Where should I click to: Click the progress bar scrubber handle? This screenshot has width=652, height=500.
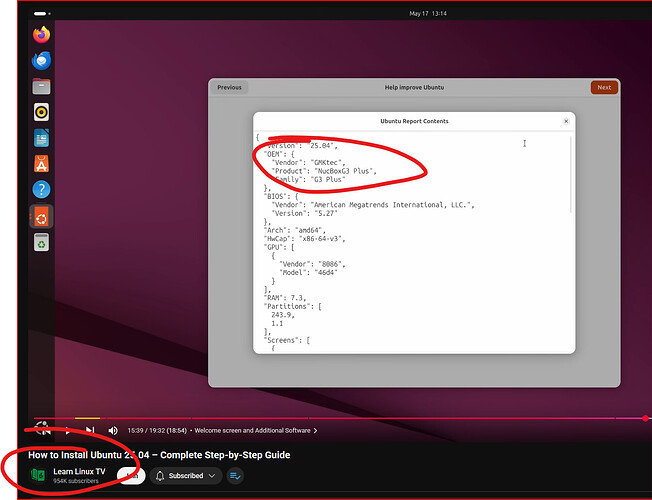click(645, 418)
